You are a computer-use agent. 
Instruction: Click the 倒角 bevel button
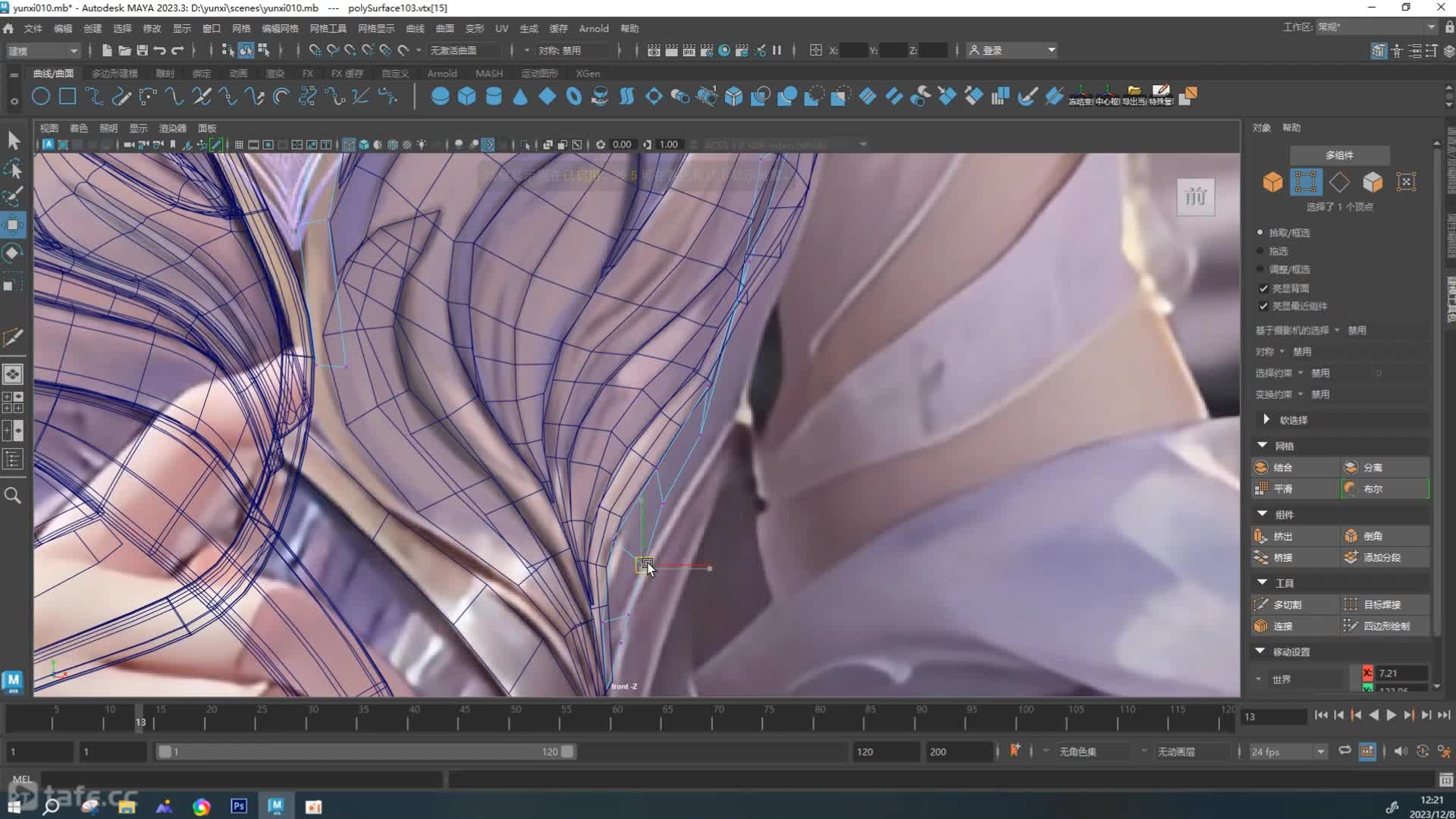(1385, 536)
